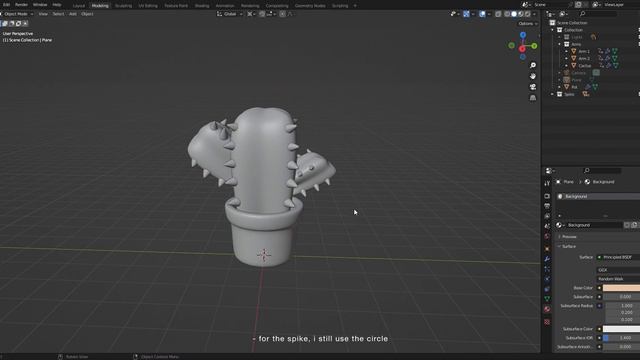Open the Modifiers wrench tab icon
This screenshot has width=640, height=360.
547,259
